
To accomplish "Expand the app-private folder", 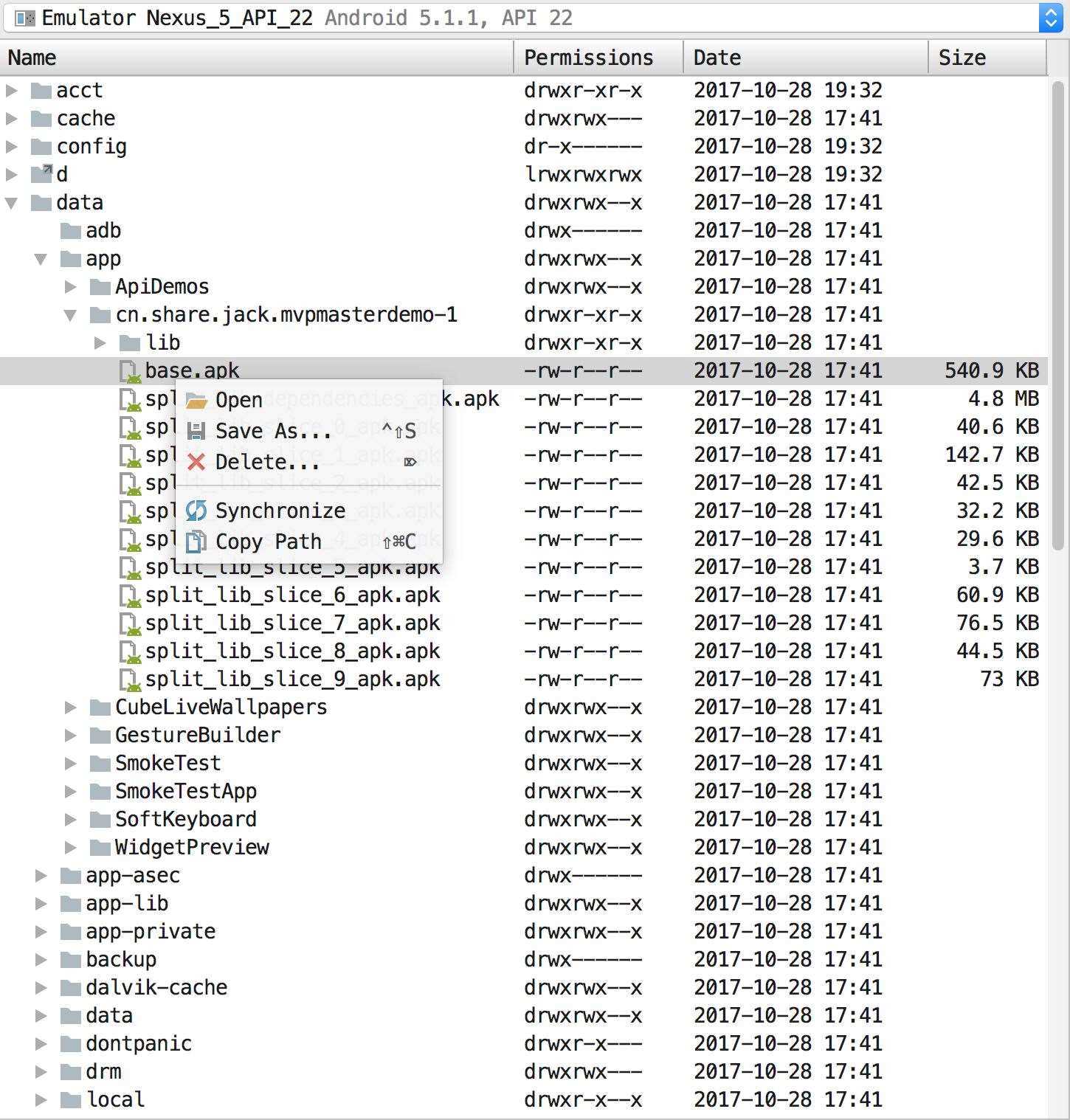I will [41, 932].
